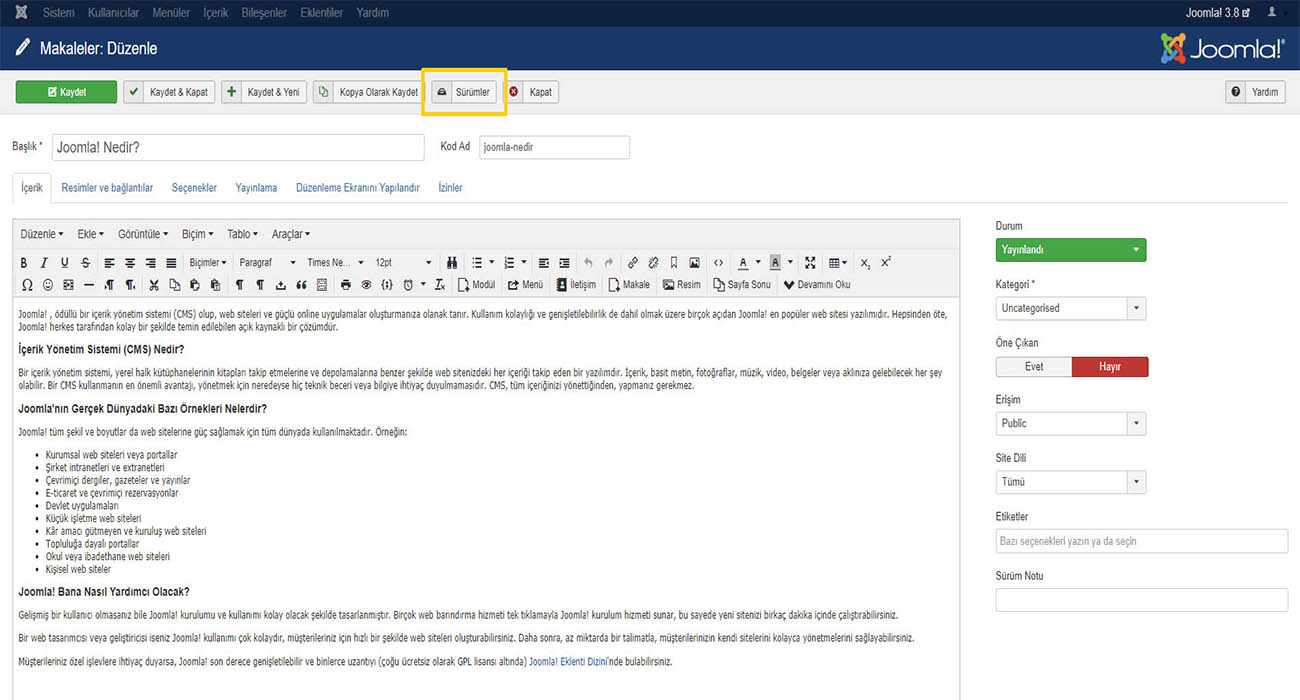The width and height of the screenshot is (1300, 700).
Task: Open the font size 12pt dropdown
Action: (x=403, y=263)
